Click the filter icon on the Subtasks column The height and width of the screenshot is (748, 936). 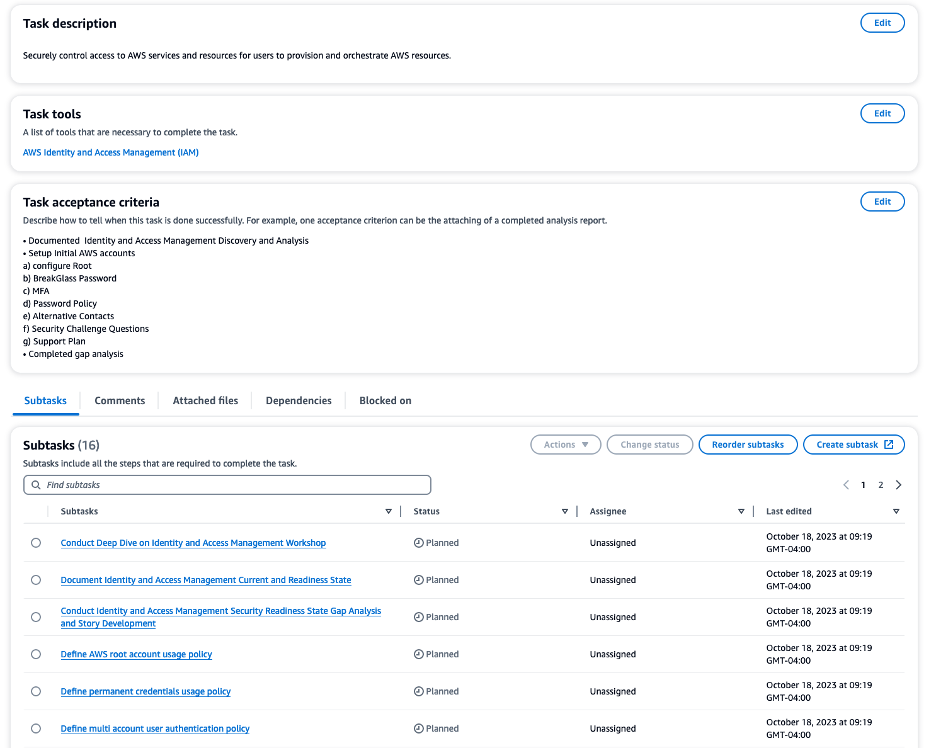[x=388, y=511]
